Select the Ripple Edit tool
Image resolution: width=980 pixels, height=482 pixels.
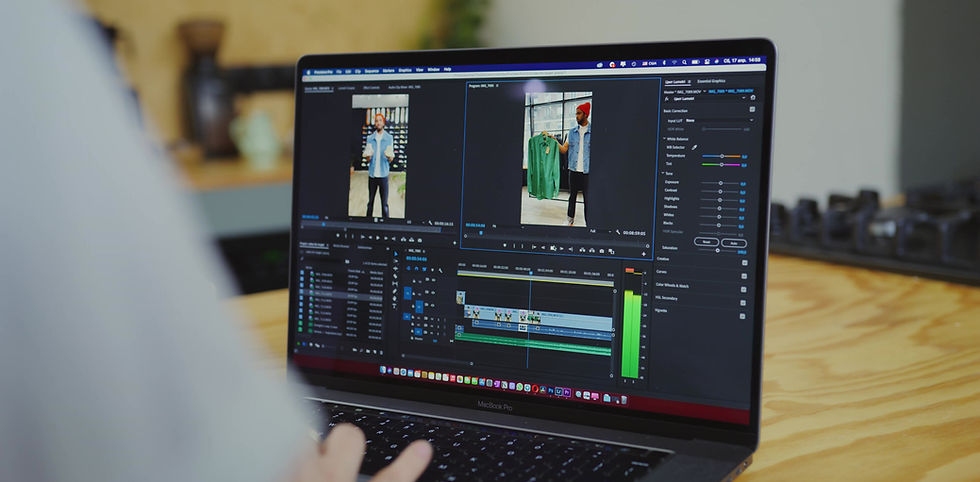pyautogui.click(x=396, y=269)
